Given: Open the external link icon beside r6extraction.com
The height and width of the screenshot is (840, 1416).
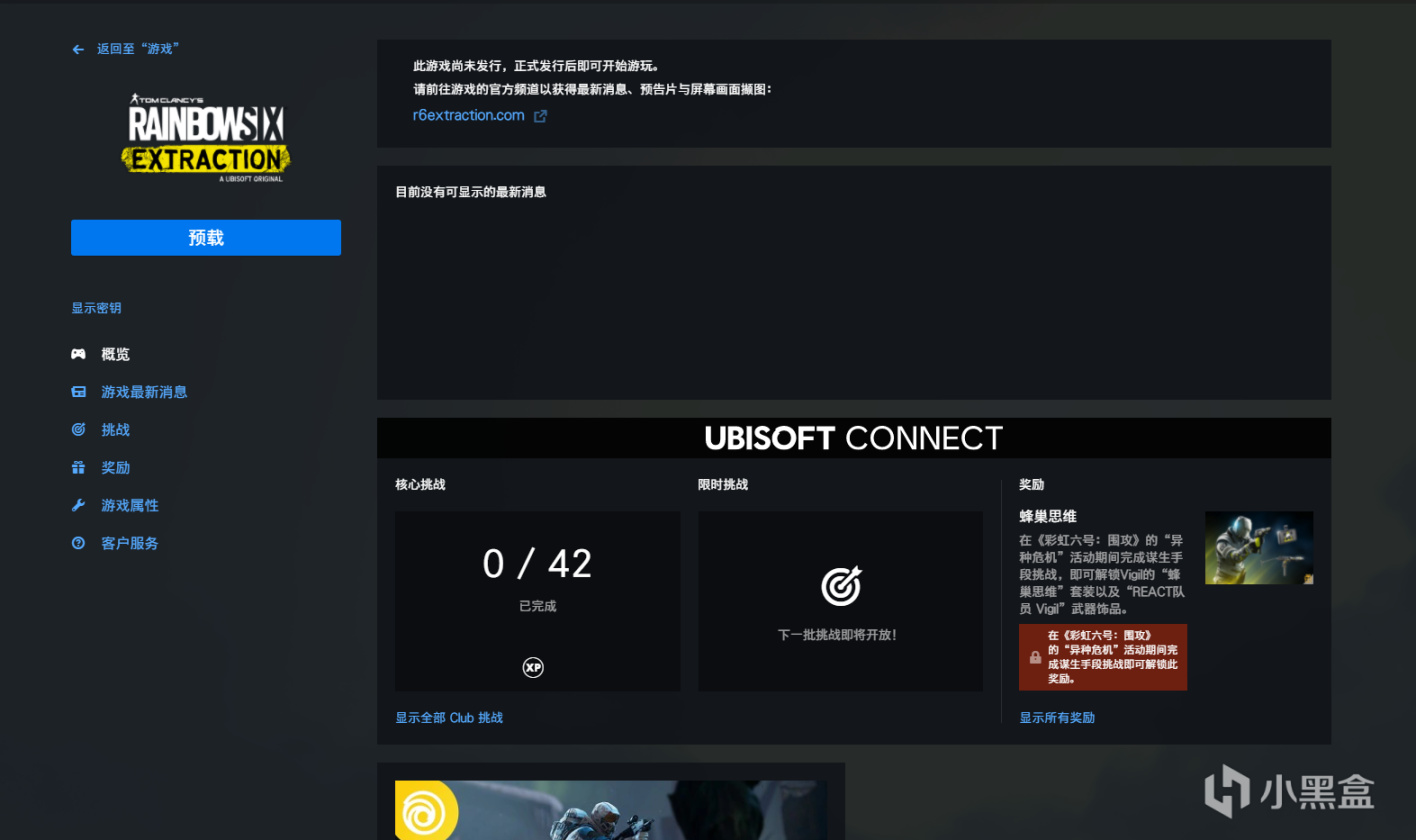Looking at the screenshot, I should pyautogui.click(x=540, y=116).
